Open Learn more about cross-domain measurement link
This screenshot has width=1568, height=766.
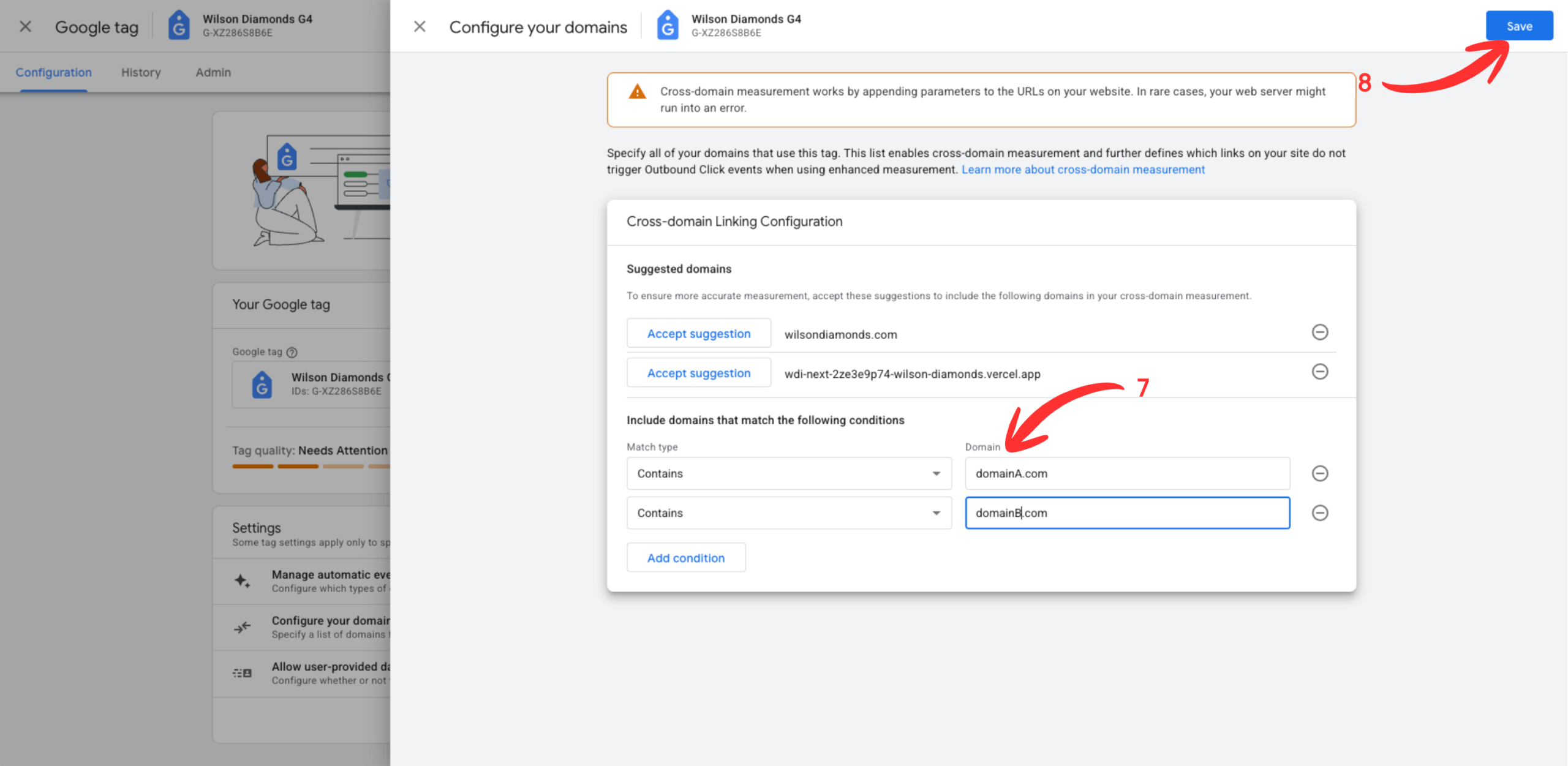coord(1083,170)
